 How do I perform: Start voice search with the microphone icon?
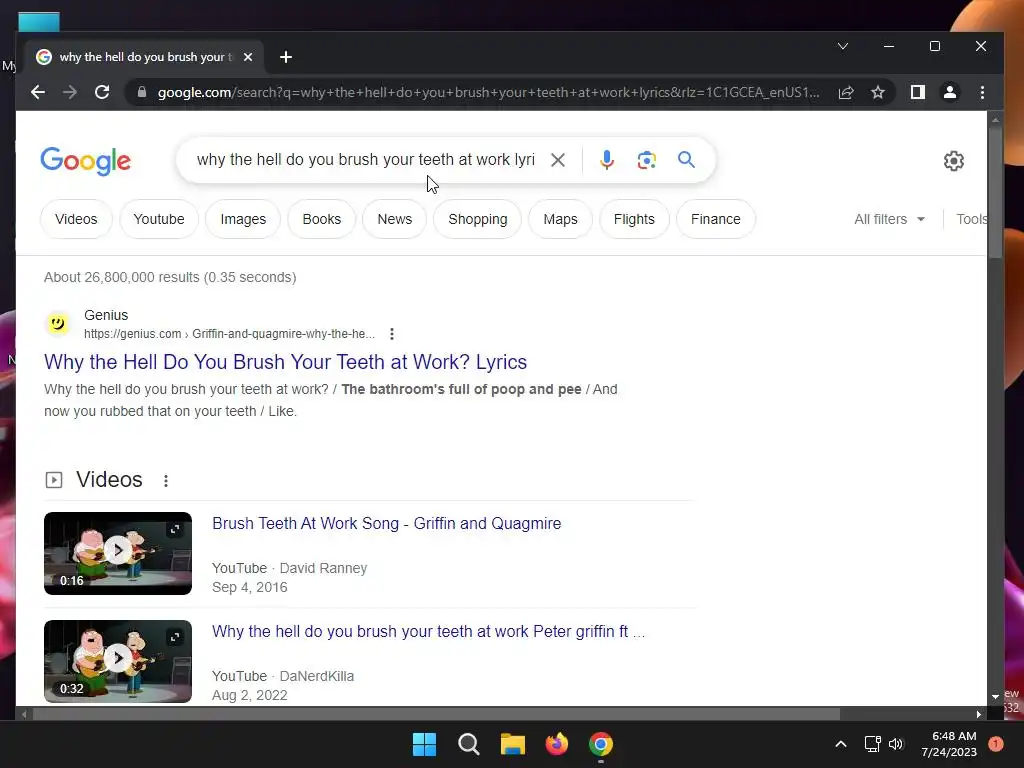(x=607, y=160)
